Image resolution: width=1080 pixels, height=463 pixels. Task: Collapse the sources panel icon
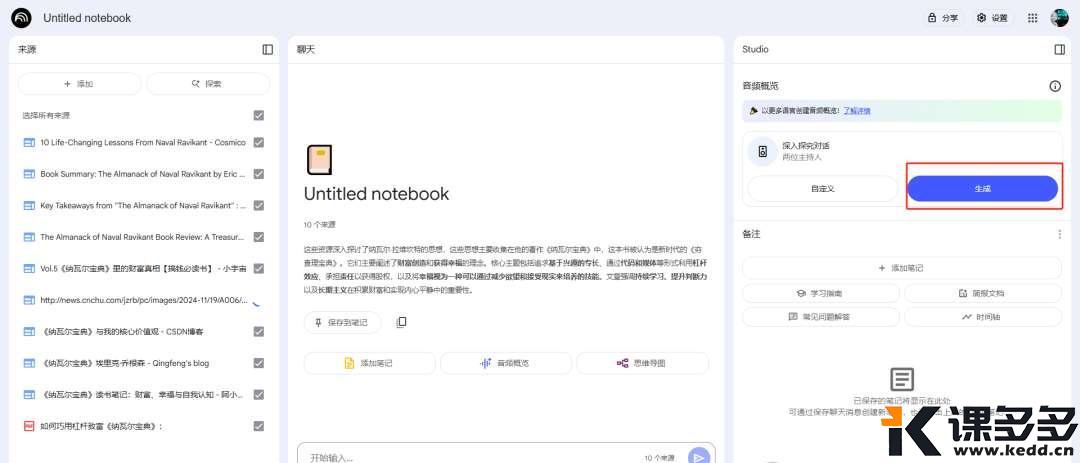268,50
